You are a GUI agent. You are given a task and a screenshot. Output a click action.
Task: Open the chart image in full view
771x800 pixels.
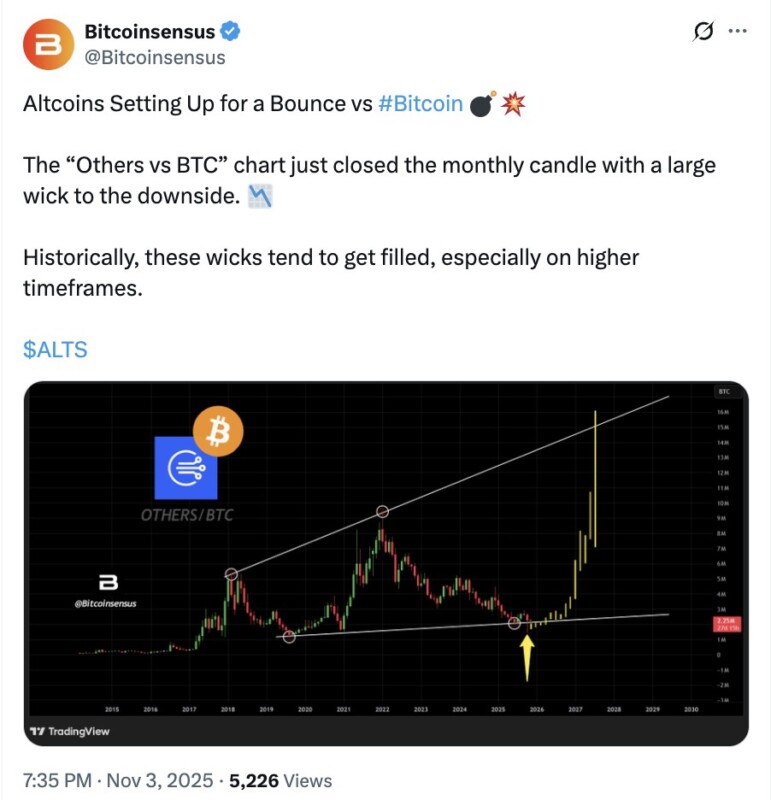[x=385, y=560]
